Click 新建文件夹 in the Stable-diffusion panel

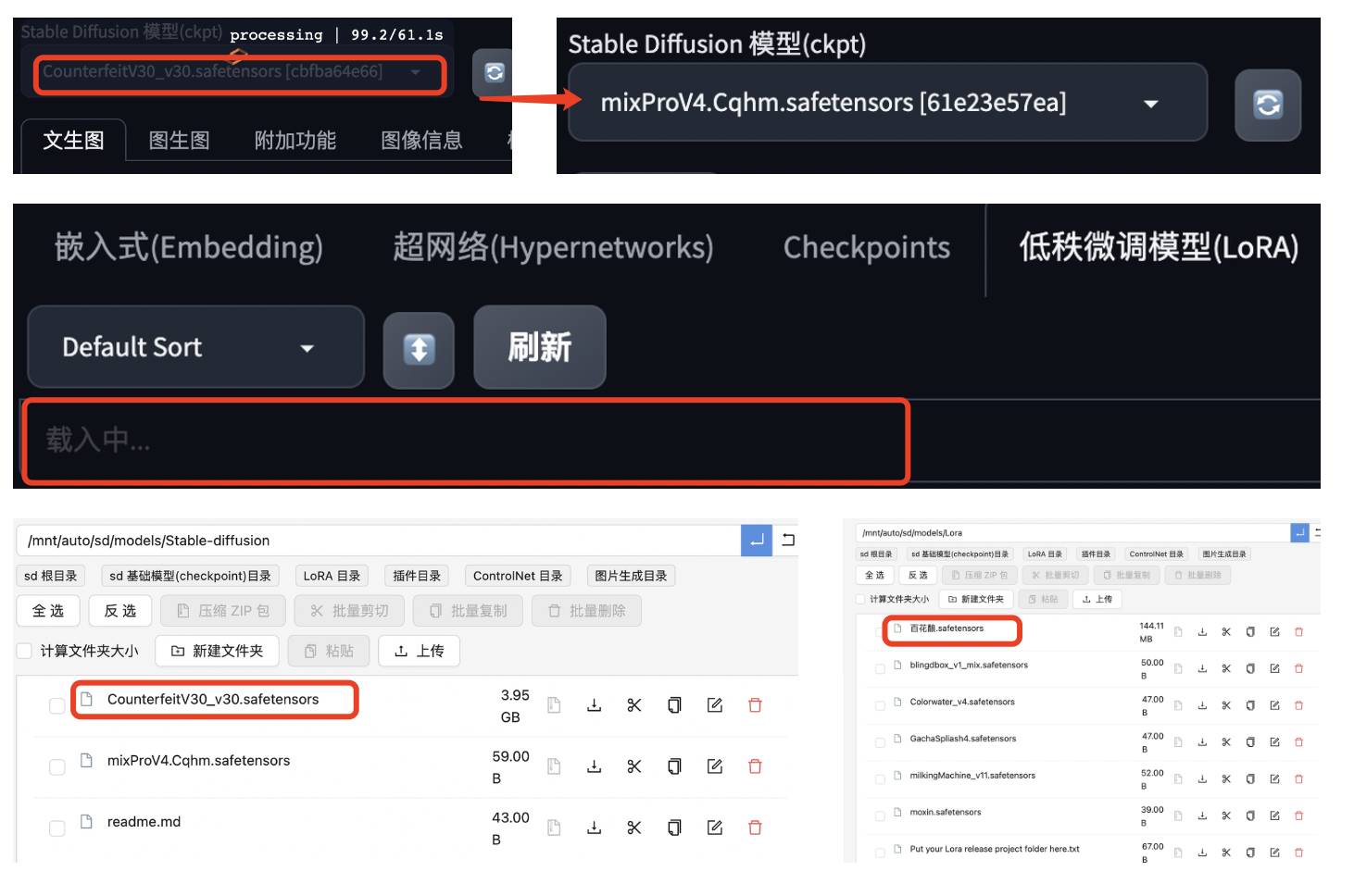point(217,651)
